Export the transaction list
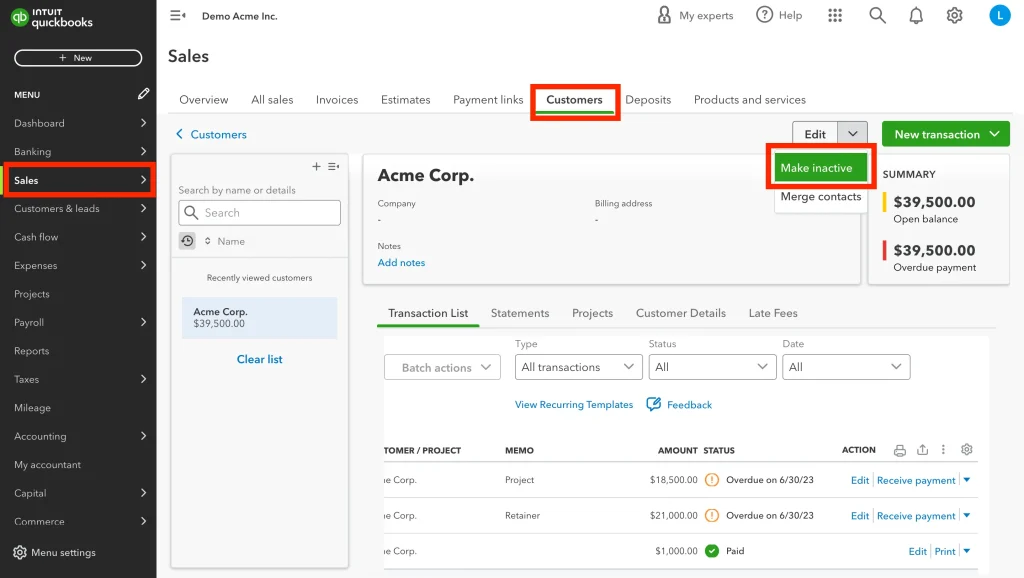The image size is (1024, 578). pyautogui.click(x=922, y=449)
